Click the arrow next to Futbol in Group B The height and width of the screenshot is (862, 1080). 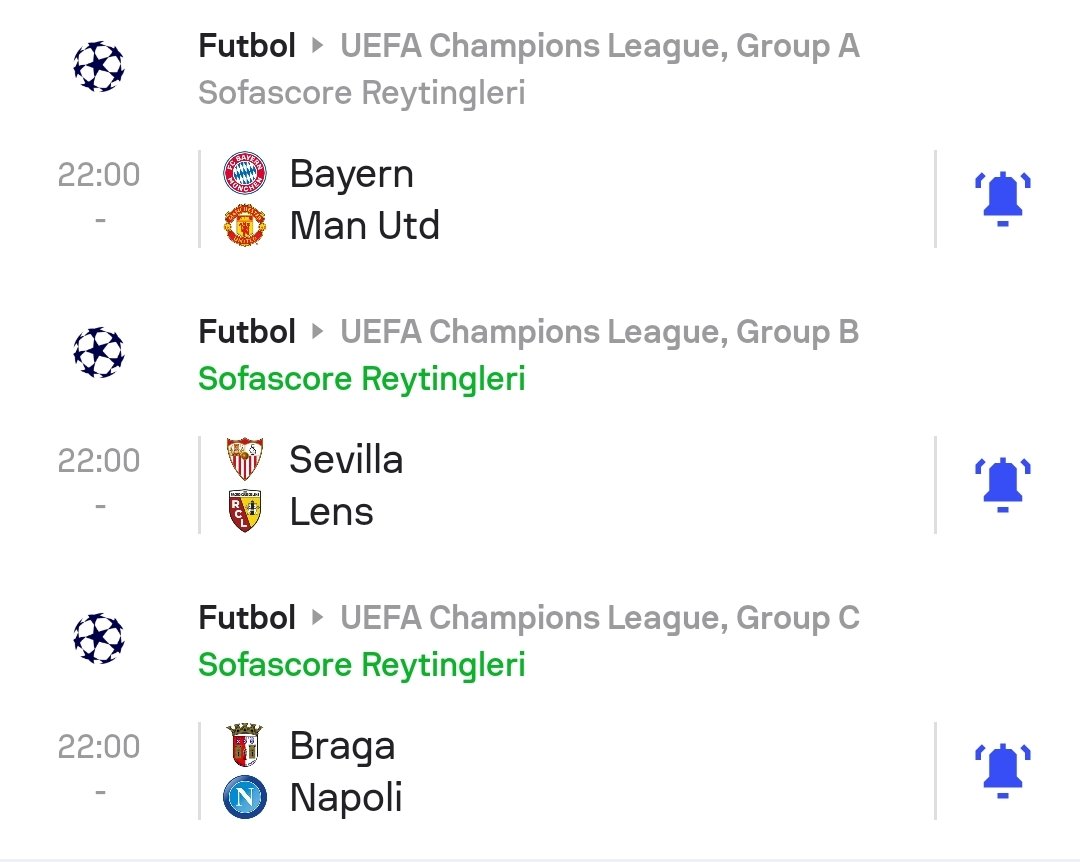pos(318,332)
